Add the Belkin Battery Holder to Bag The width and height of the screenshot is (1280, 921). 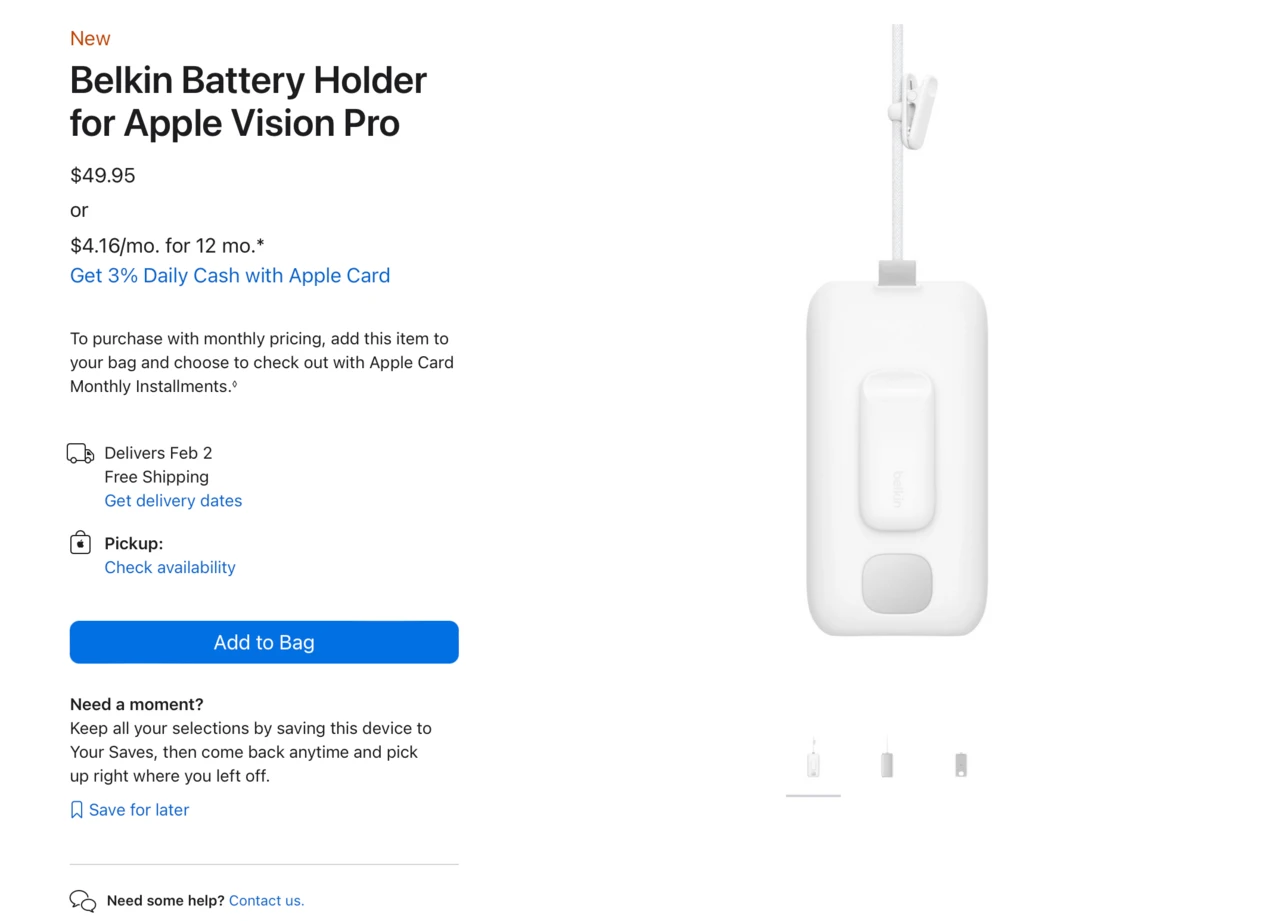point(264,642)
